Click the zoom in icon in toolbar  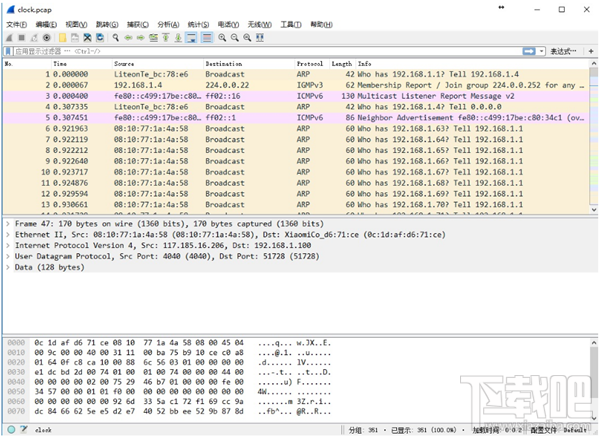point(221,37)
